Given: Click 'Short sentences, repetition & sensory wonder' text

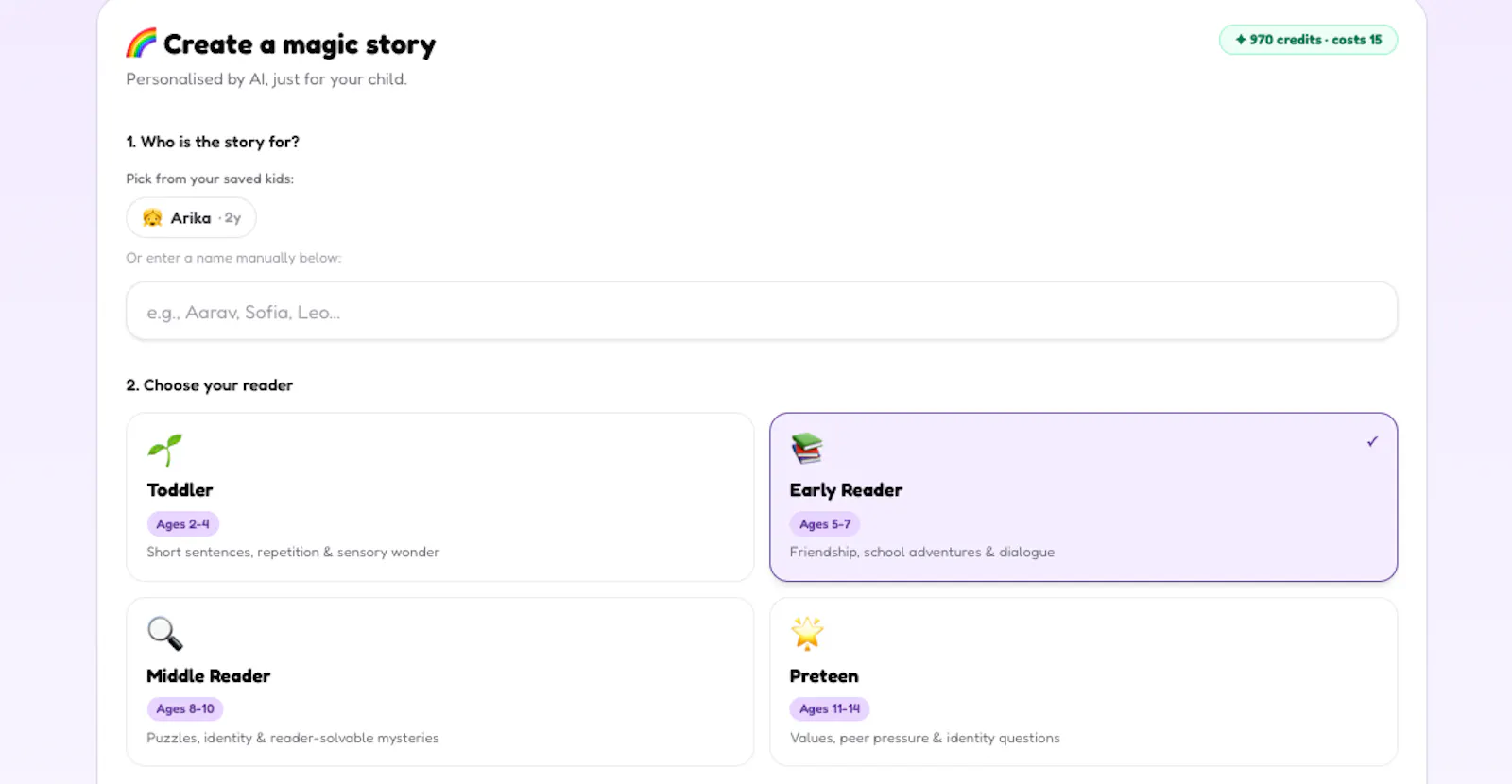Looking at the screenshot, I should tap(293, 553).
